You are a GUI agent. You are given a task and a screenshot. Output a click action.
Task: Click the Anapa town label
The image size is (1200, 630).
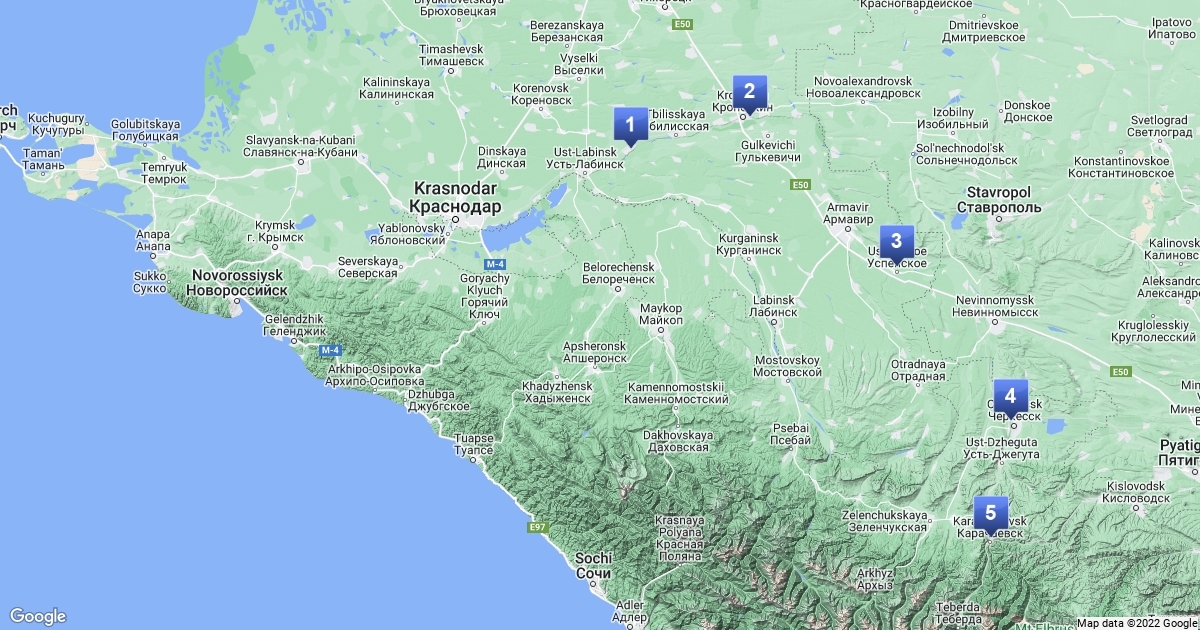pos(152,241)
